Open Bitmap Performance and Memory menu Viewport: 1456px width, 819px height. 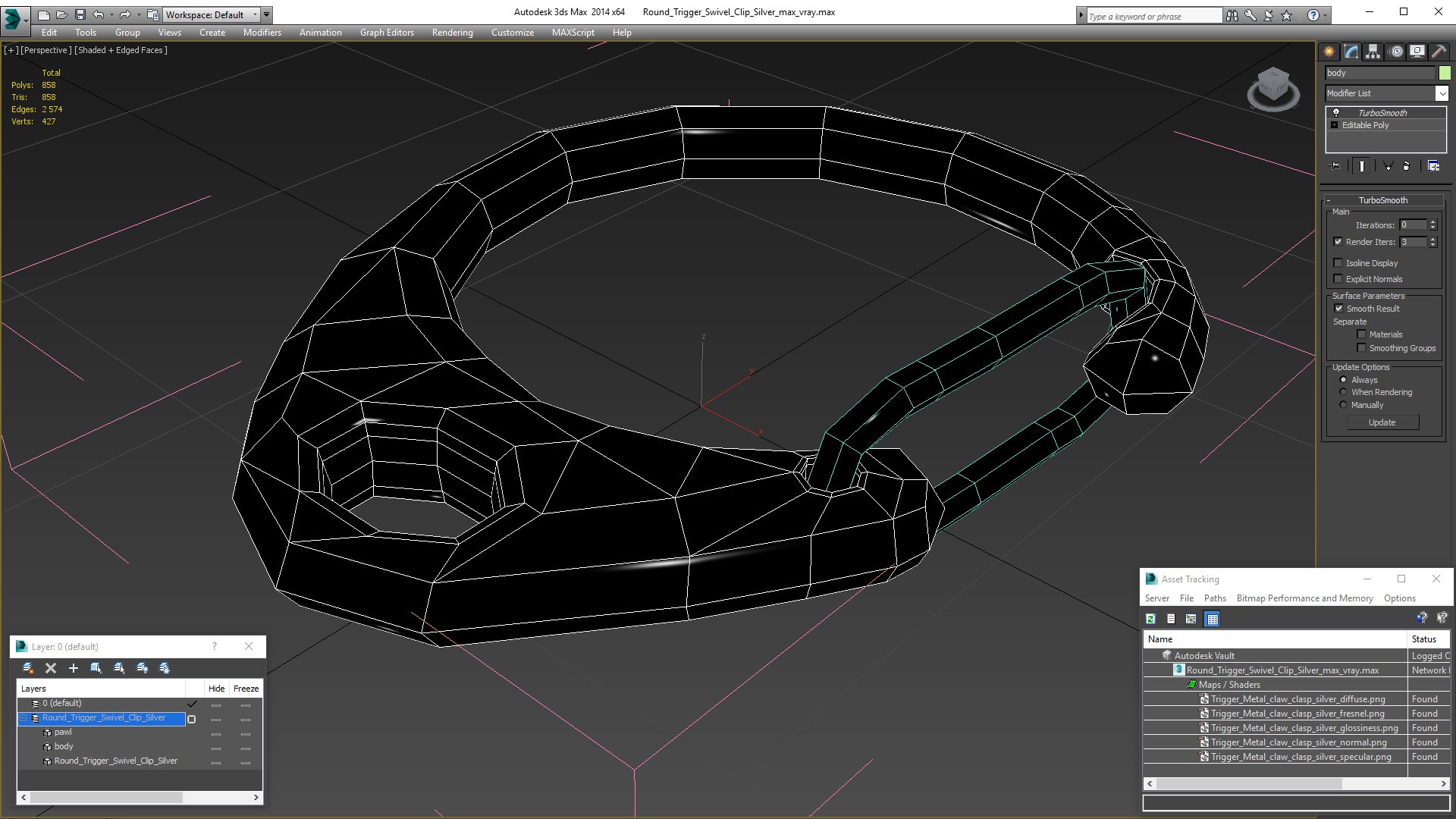tap(1304, 598)
